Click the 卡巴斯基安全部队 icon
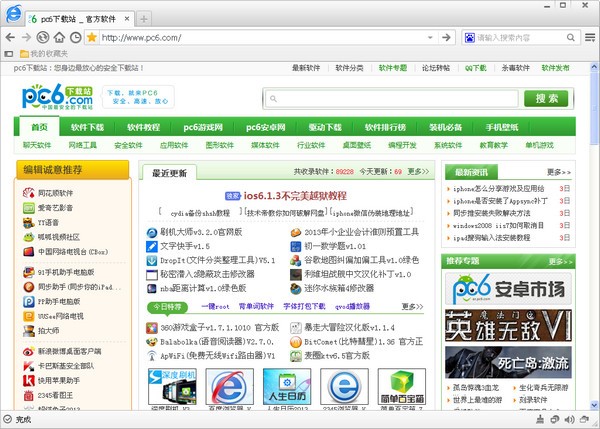 point(29,366)
